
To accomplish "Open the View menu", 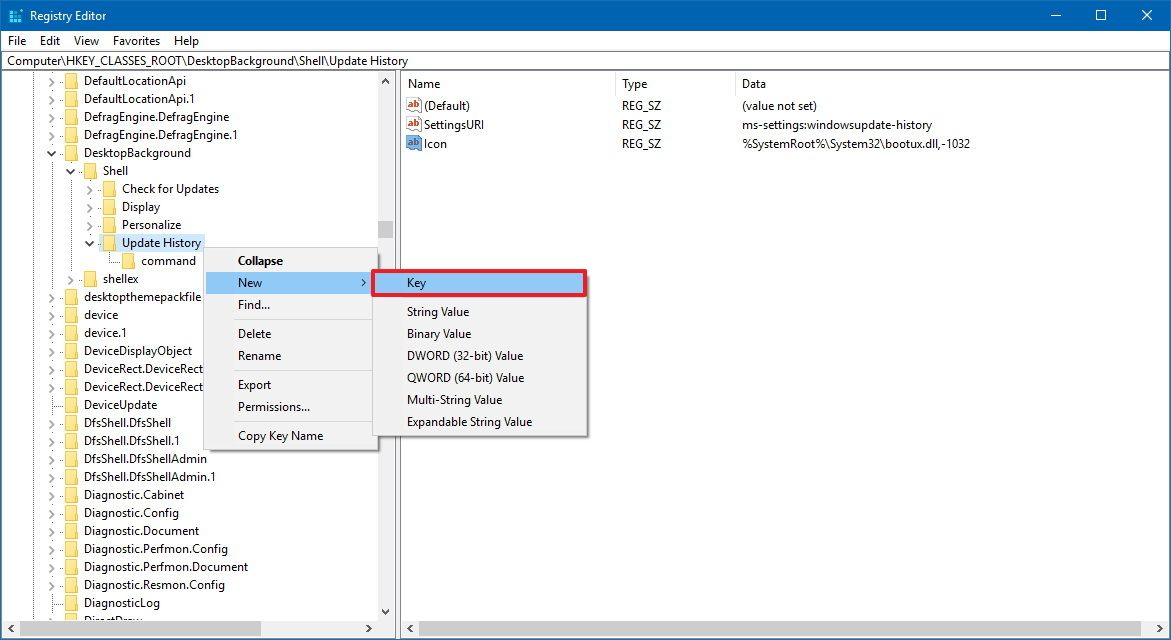I will (x=86, y=41).
